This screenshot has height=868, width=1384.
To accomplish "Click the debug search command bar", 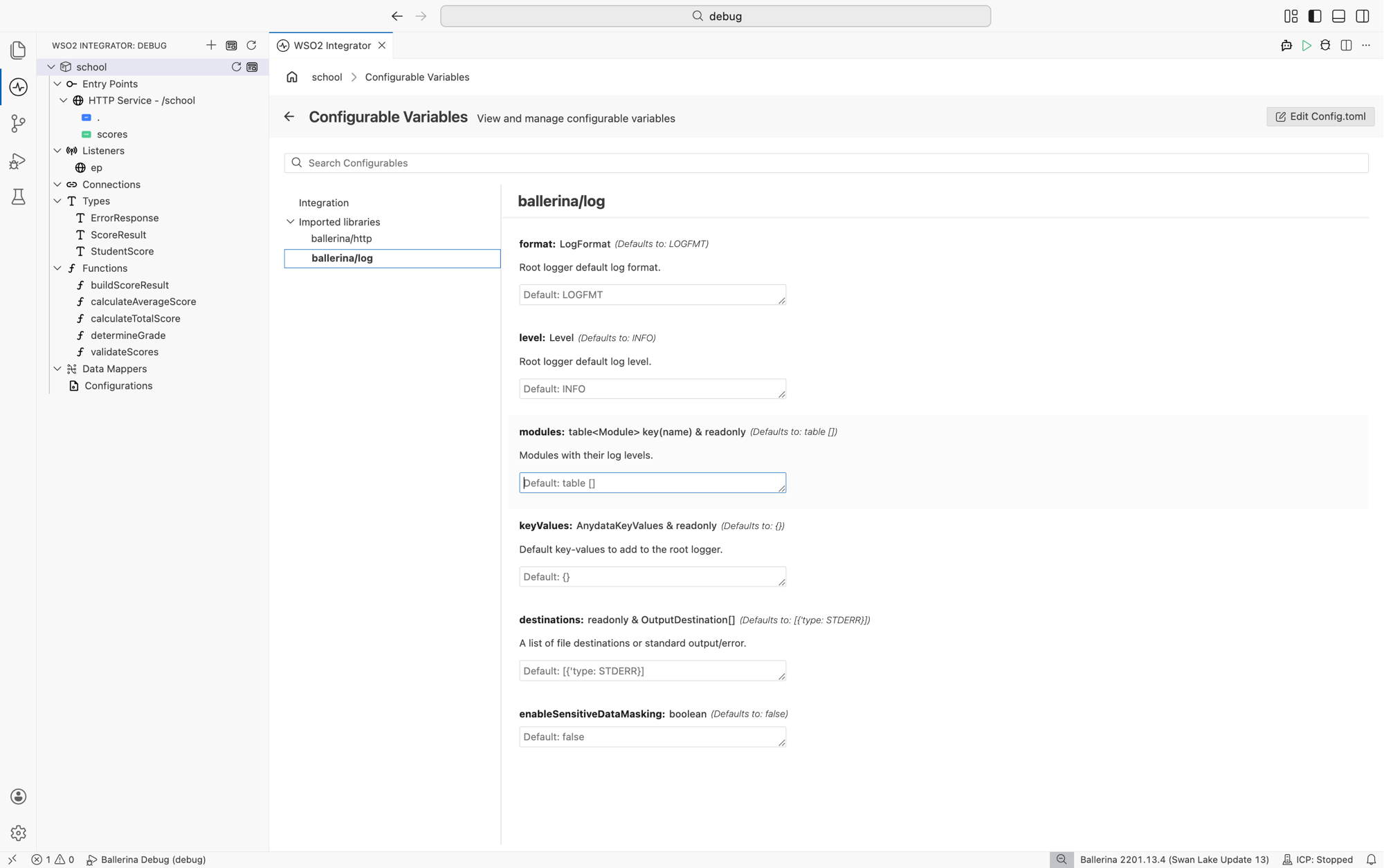I will (715, 16).
